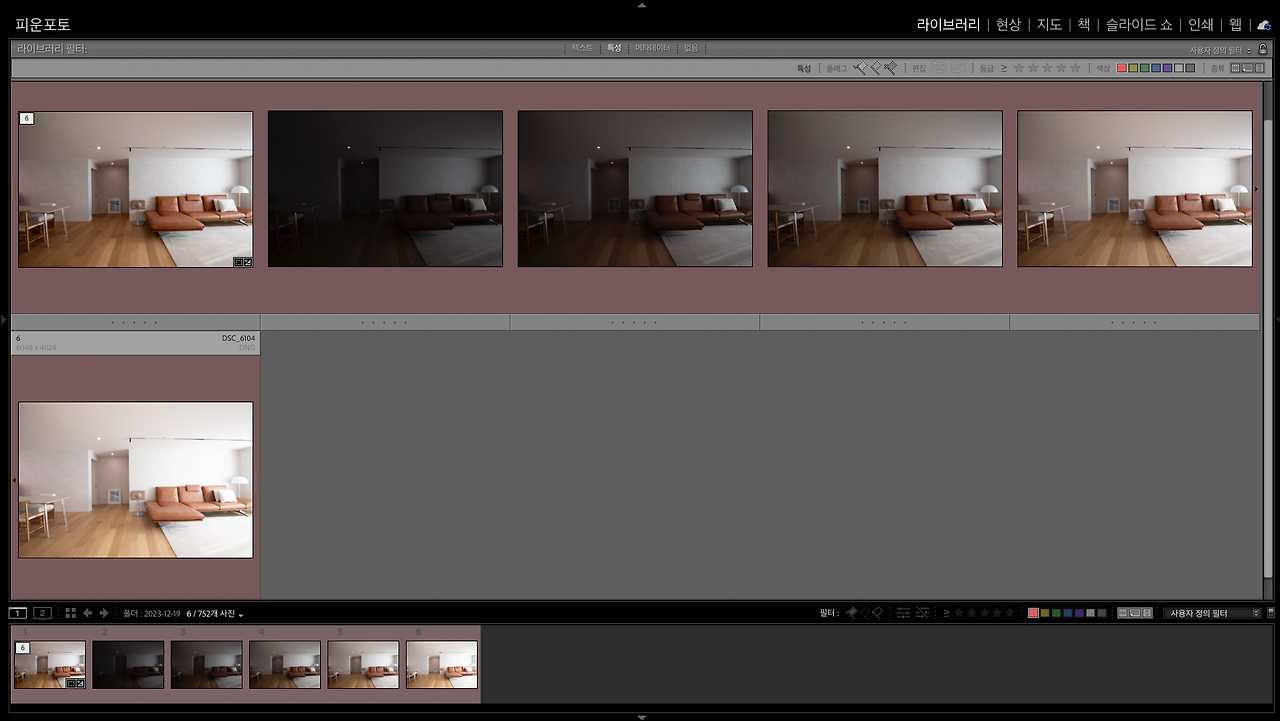Click the stack count badge on first thumbnail

27,118
